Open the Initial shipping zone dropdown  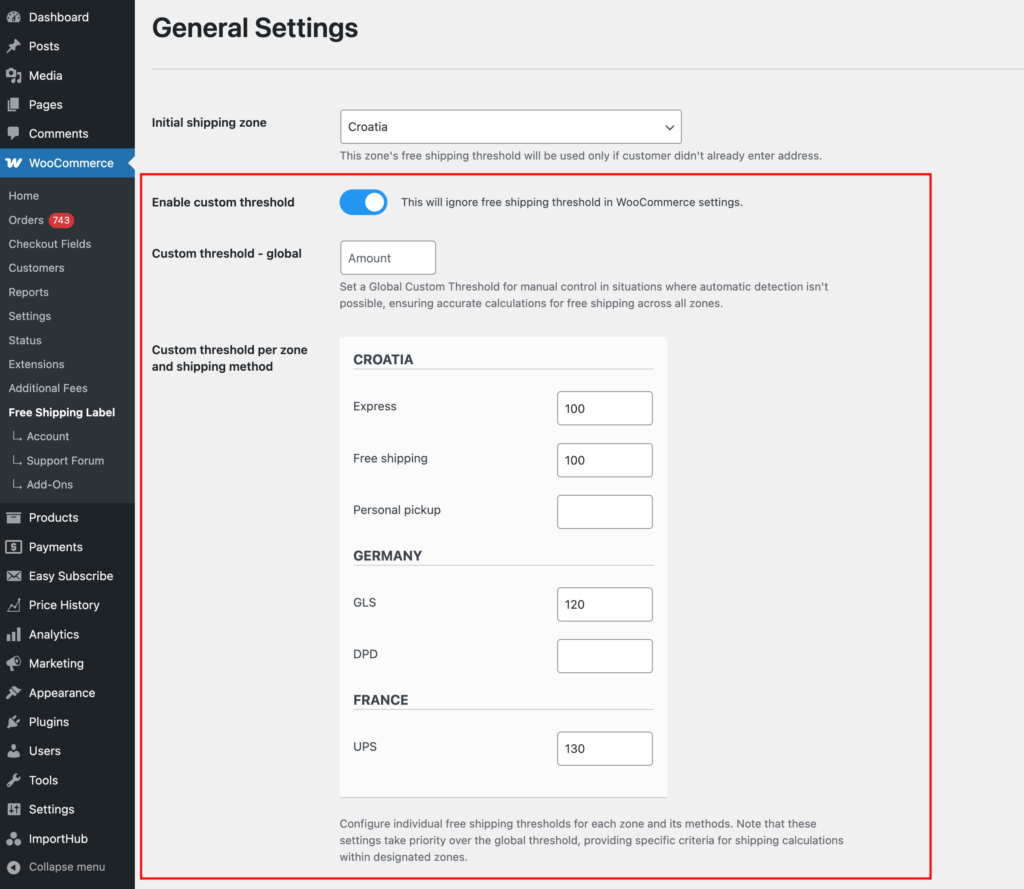coord(510,127)
